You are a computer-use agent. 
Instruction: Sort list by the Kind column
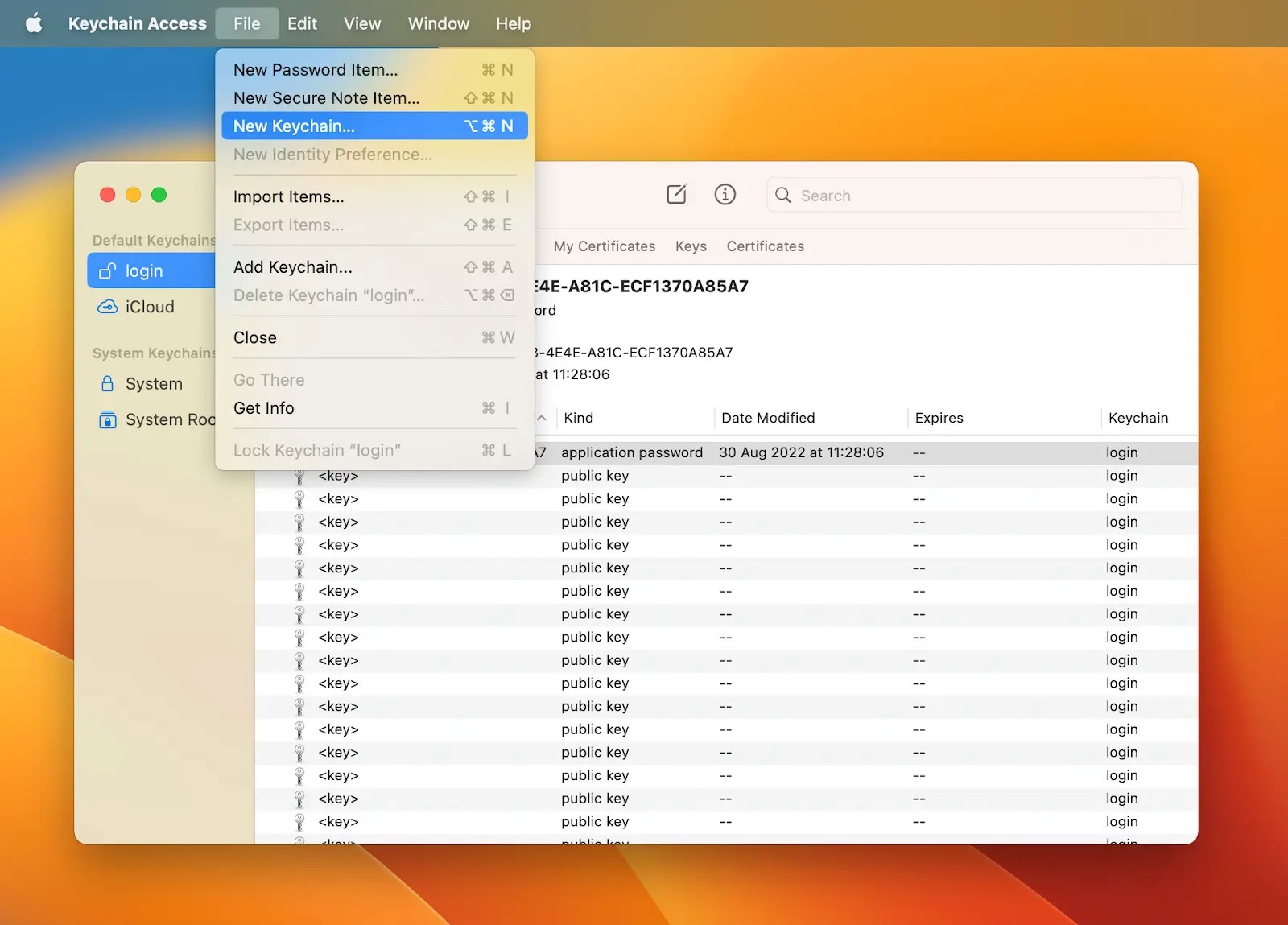tap(579, 418)
